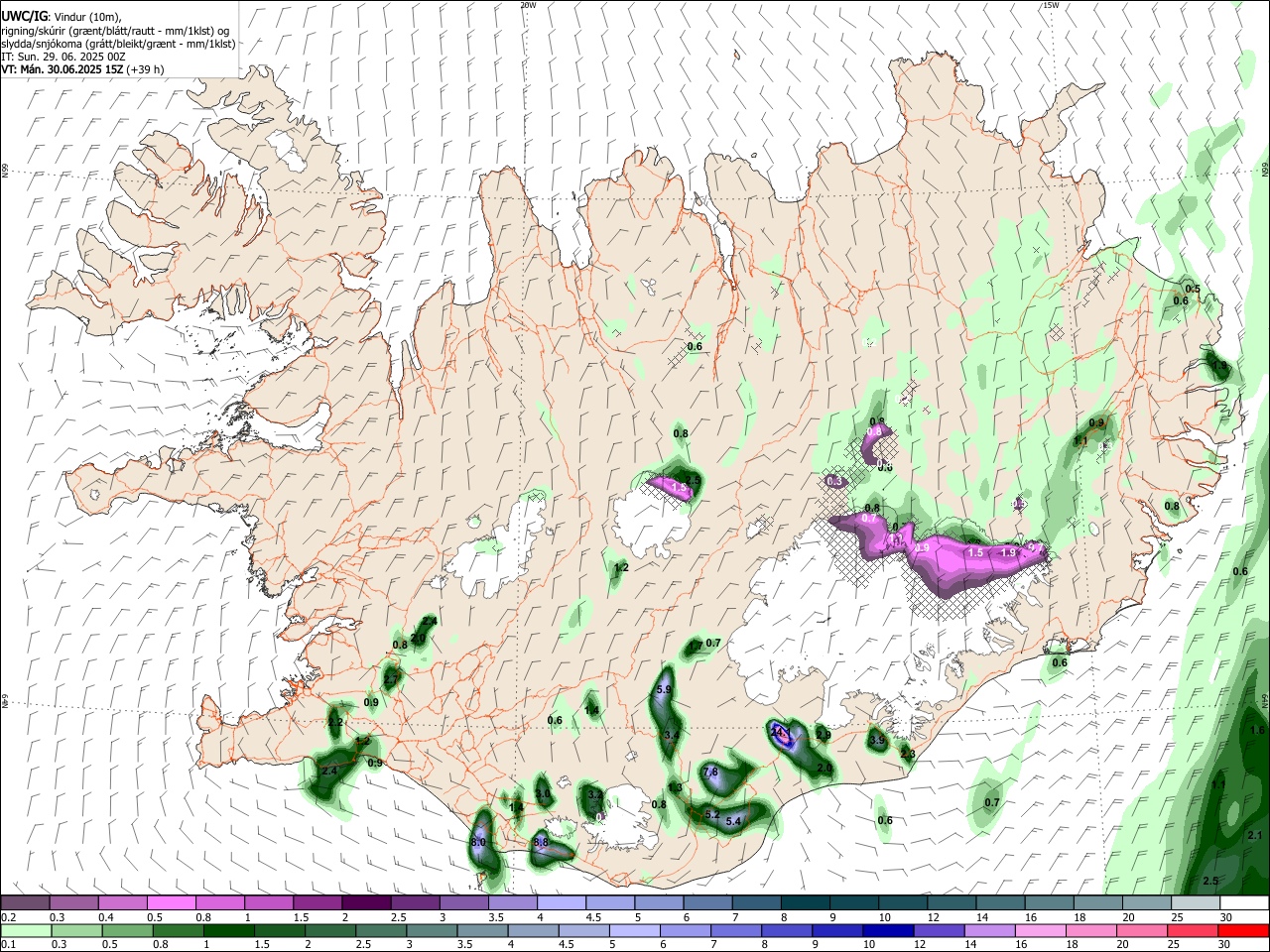Click the 'UWC/IG: Vindur (10m)' title text
Viewport: 1270px width, 952px height.
(62, 16)
